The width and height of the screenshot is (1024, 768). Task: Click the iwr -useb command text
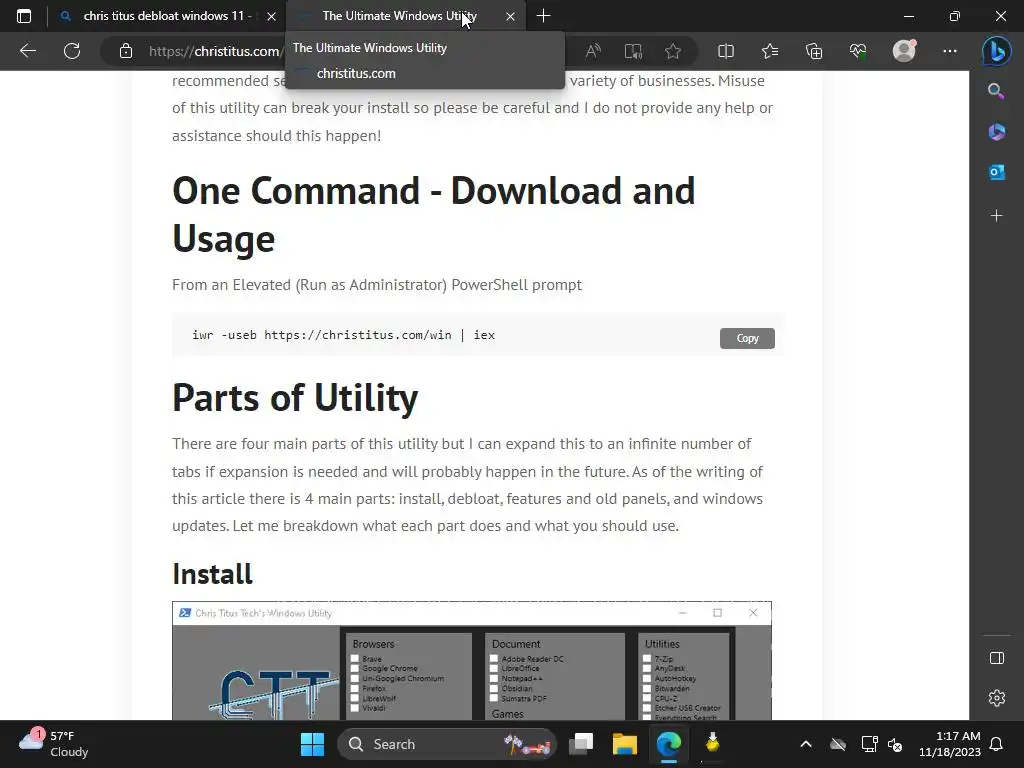(x=344, y=335)
